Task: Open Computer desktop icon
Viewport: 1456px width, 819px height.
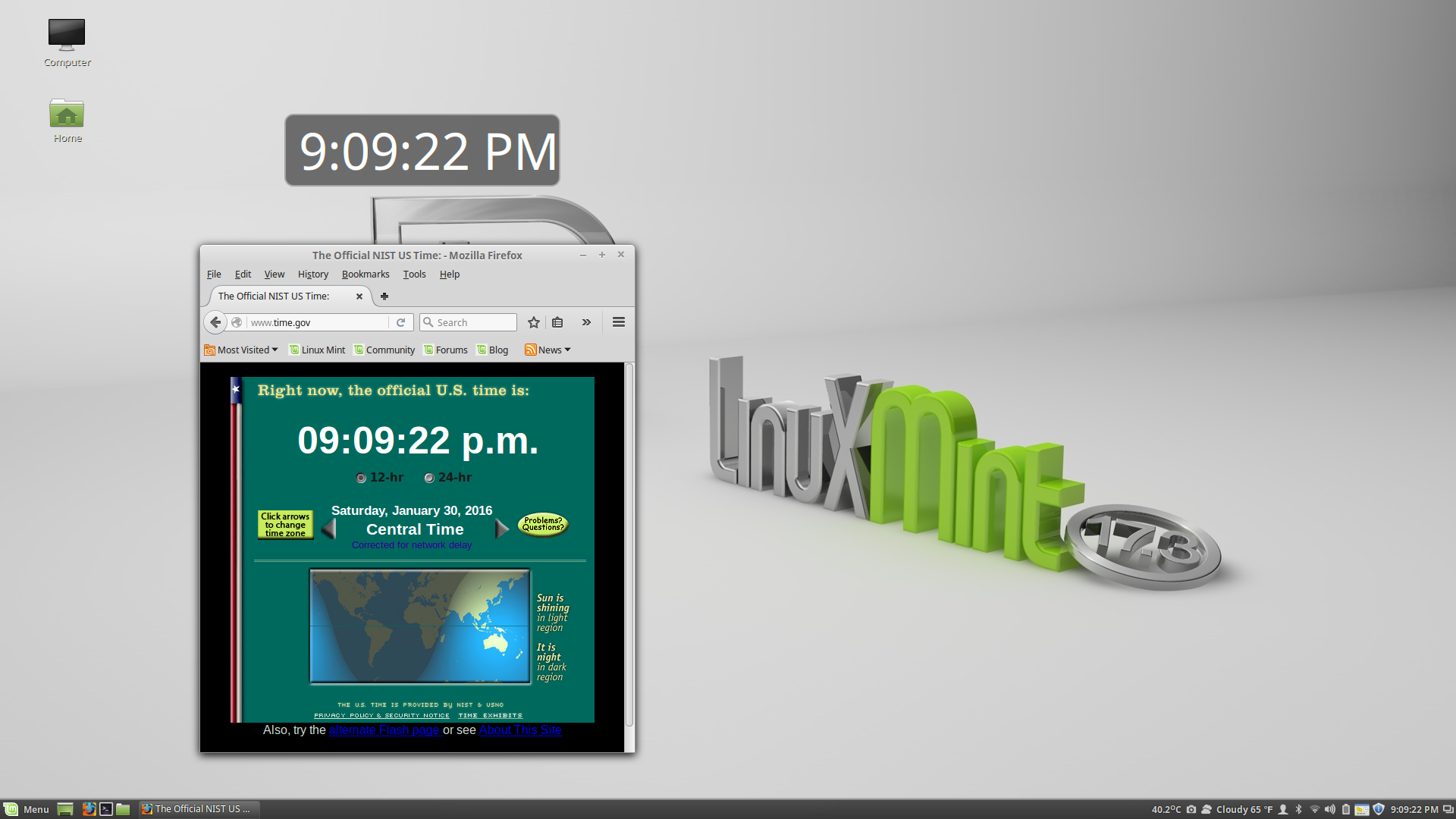Action: pos(67,43)
